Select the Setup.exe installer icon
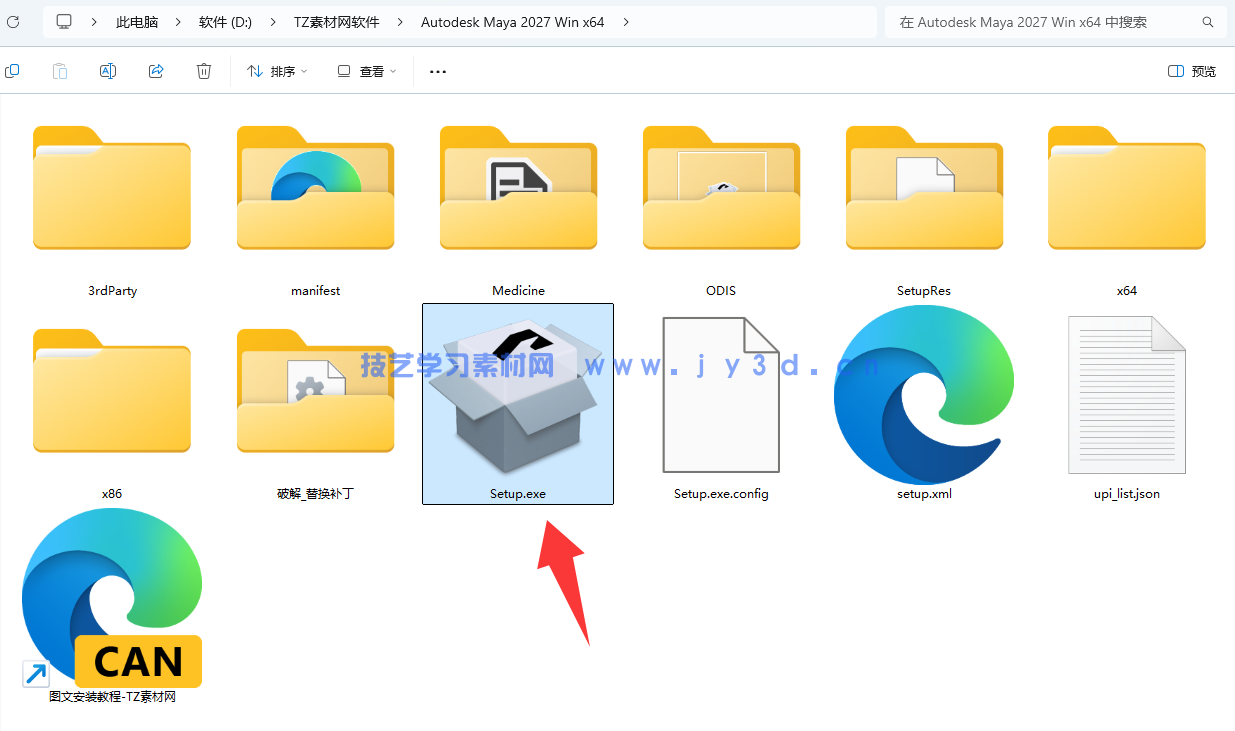 518,395
